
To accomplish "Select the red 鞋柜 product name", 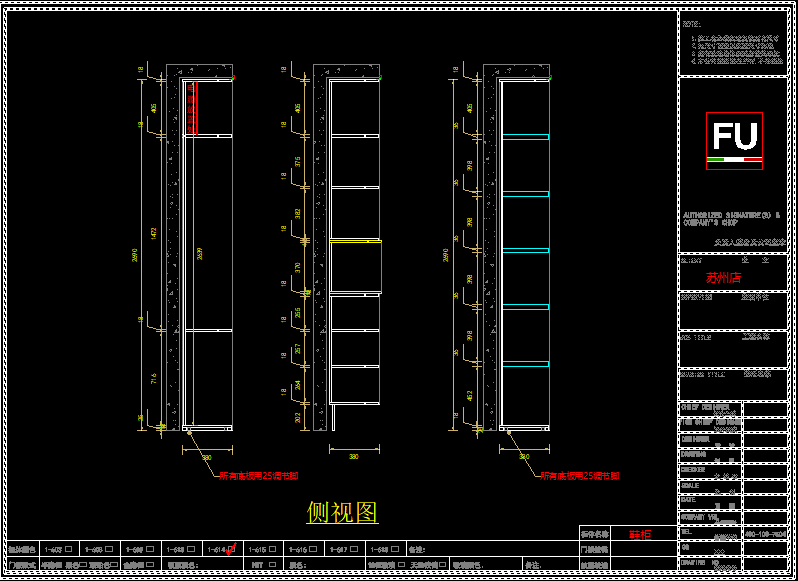I will (640, 534).
